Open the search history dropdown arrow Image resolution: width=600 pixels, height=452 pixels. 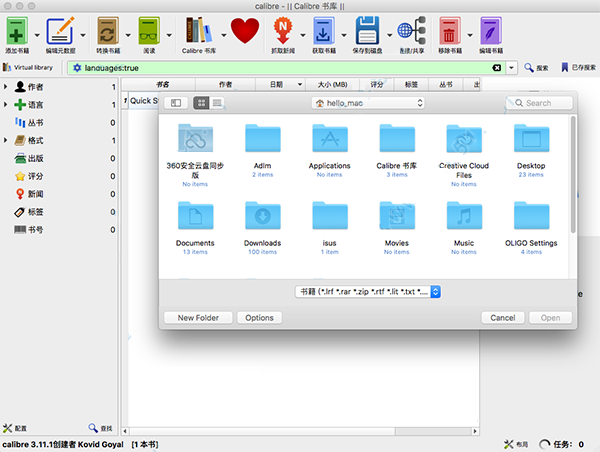coord(512,68)
